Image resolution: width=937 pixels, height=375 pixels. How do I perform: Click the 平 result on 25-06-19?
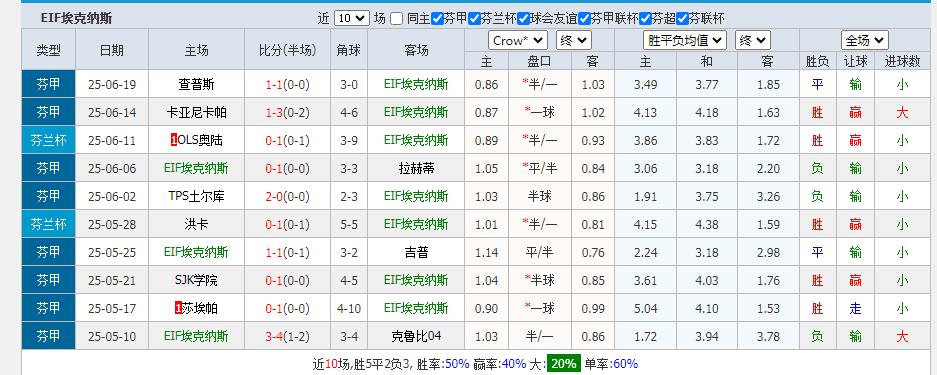coord(817,85)
